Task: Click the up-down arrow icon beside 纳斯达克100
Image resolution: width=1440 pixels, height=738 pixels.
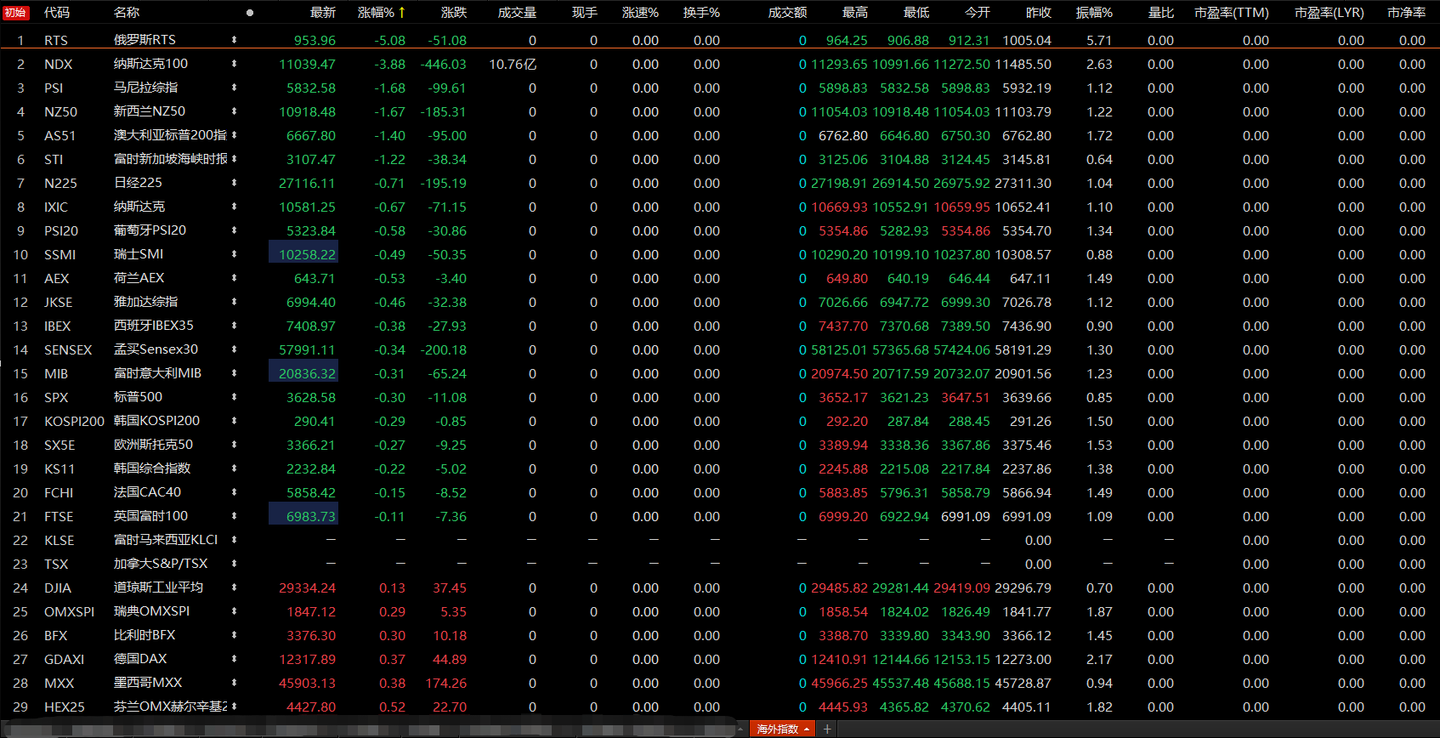Action: [234, 64]
